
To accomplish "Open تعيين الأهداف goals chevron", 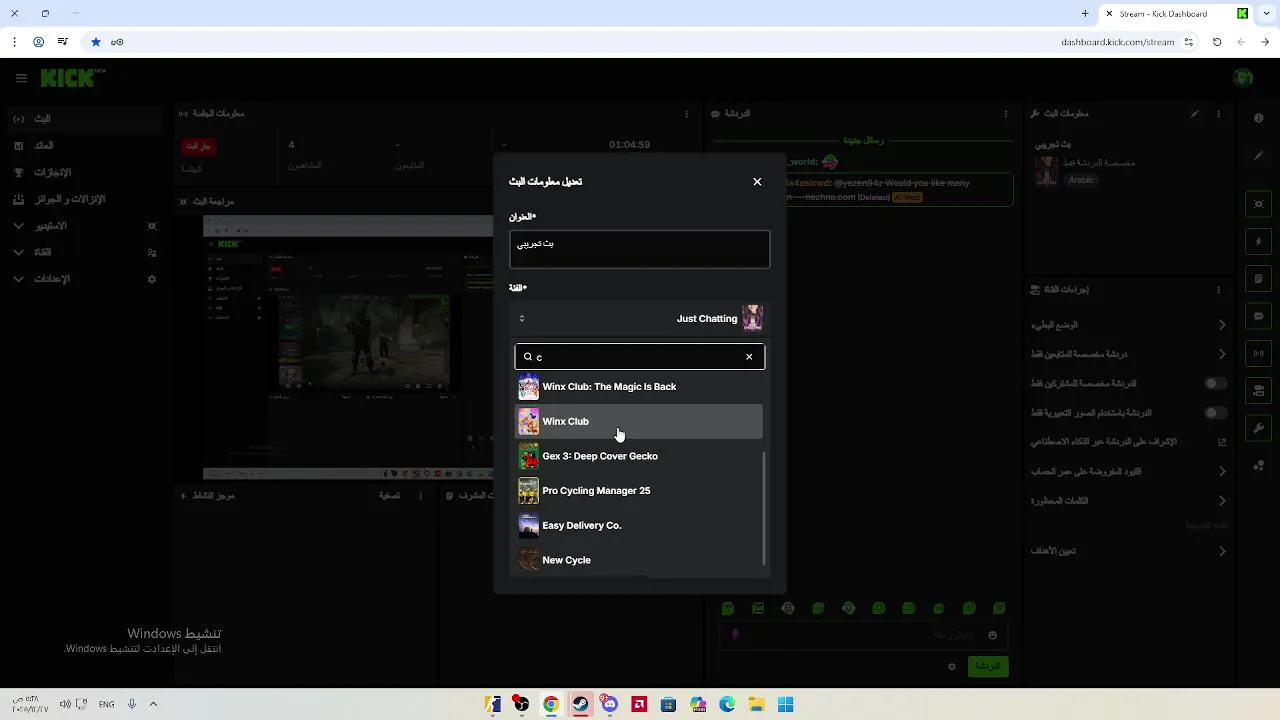I will (x=1222, y=551).
